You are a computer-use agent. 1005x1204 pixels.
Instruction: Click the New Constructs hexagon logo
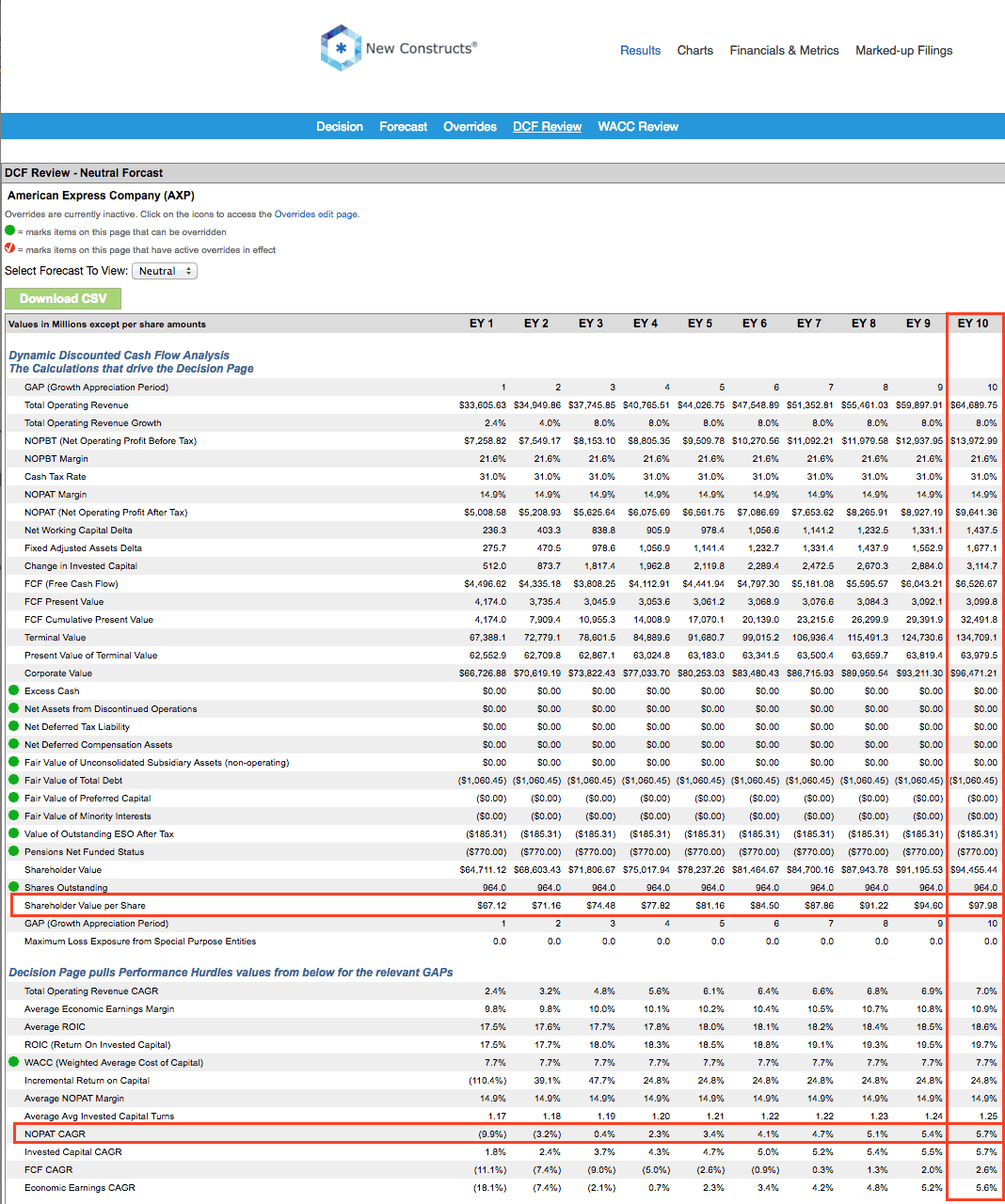[341, 48]
